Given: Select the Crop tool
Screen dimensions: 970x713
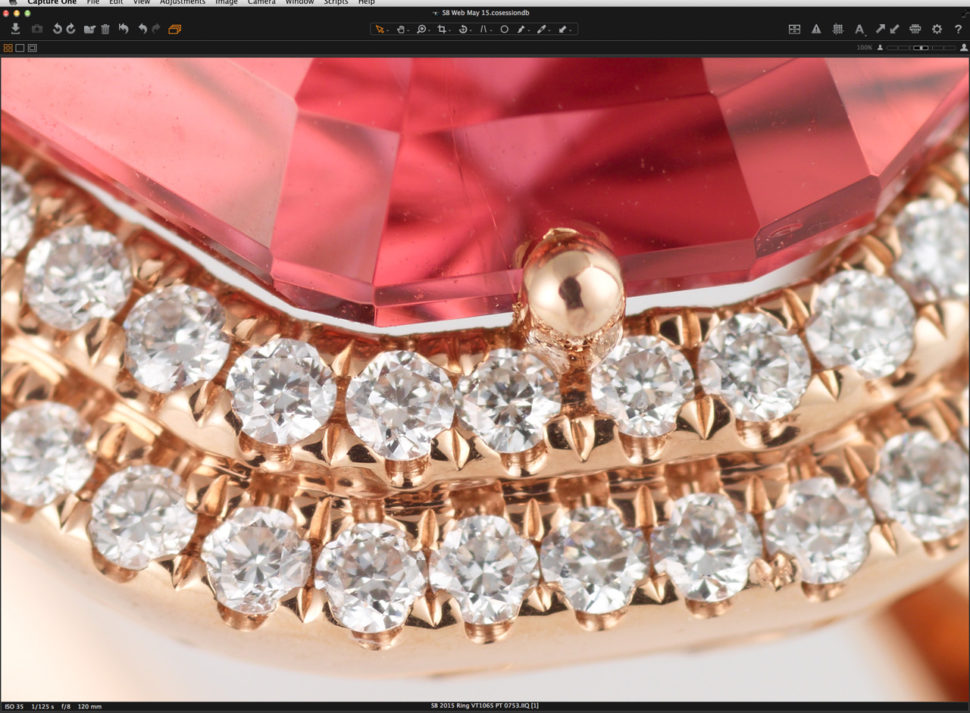Looking at the screenshot, I should (x=442, y=30).
